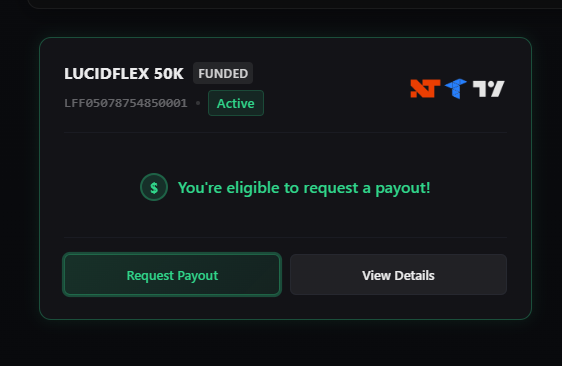This screenshot has height=366, width=562.
Task: Click the dark gray View Details button
Action: [x=398, y=275]
